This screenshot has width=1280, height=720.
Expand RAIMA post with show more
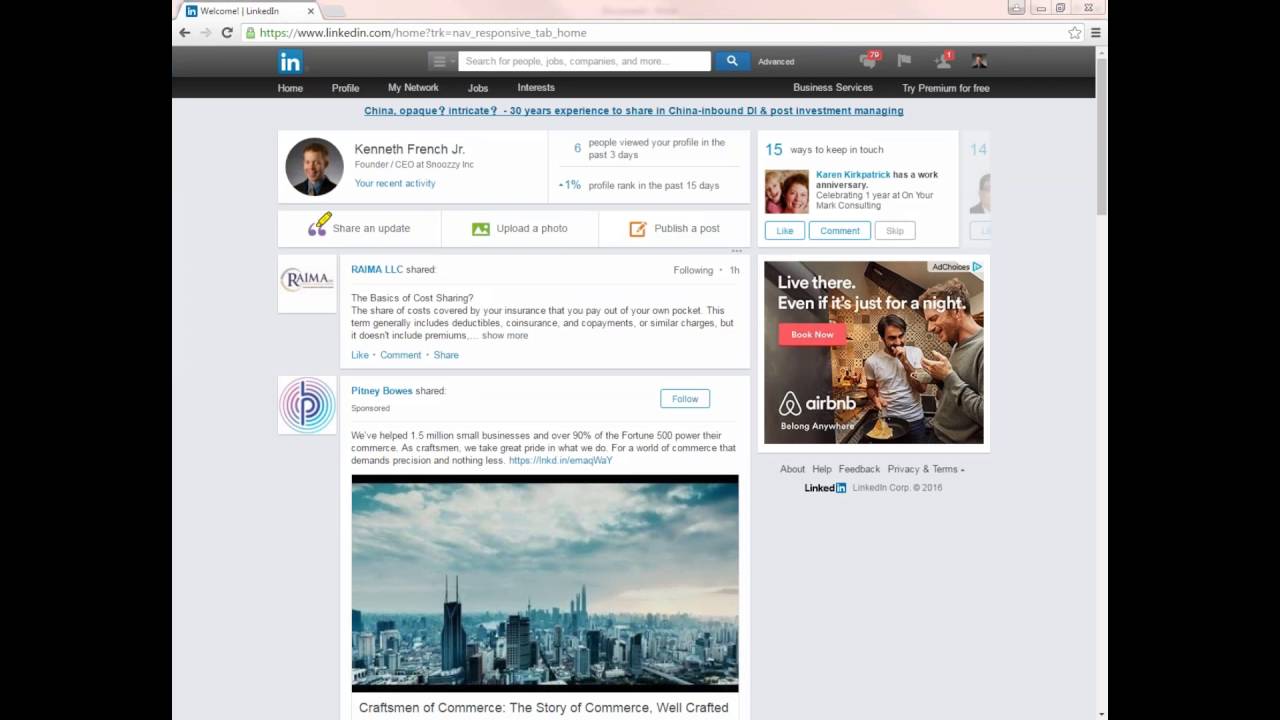505,336
